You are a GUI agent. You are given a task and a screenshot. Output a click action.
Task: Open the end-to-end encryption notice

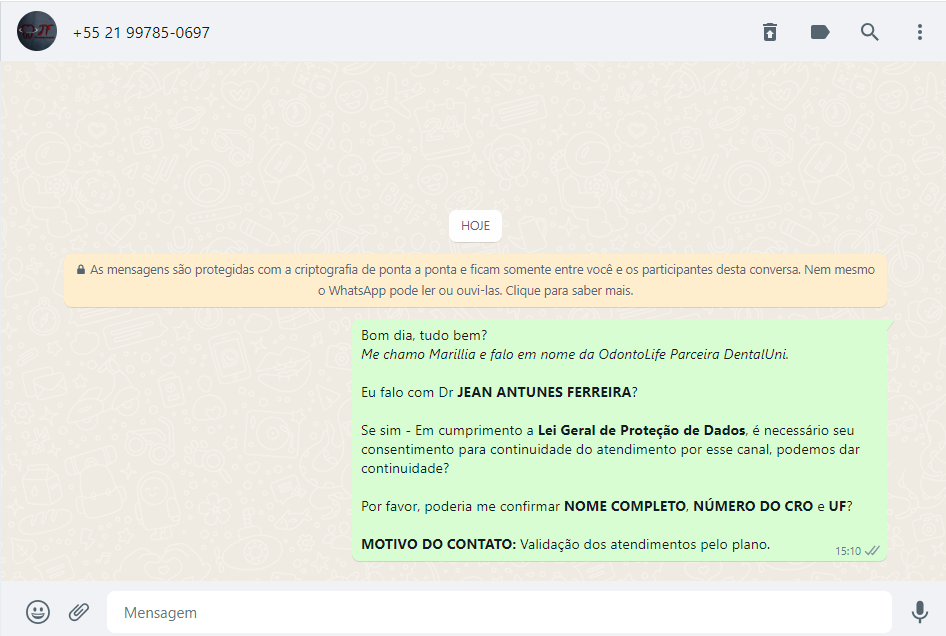tap(475, 280)
